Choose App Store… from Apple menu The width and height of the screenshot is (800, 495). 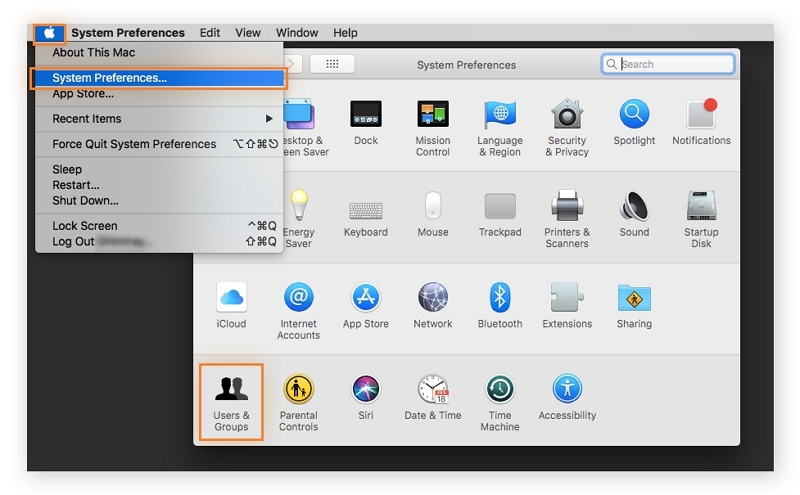[159, 94]
